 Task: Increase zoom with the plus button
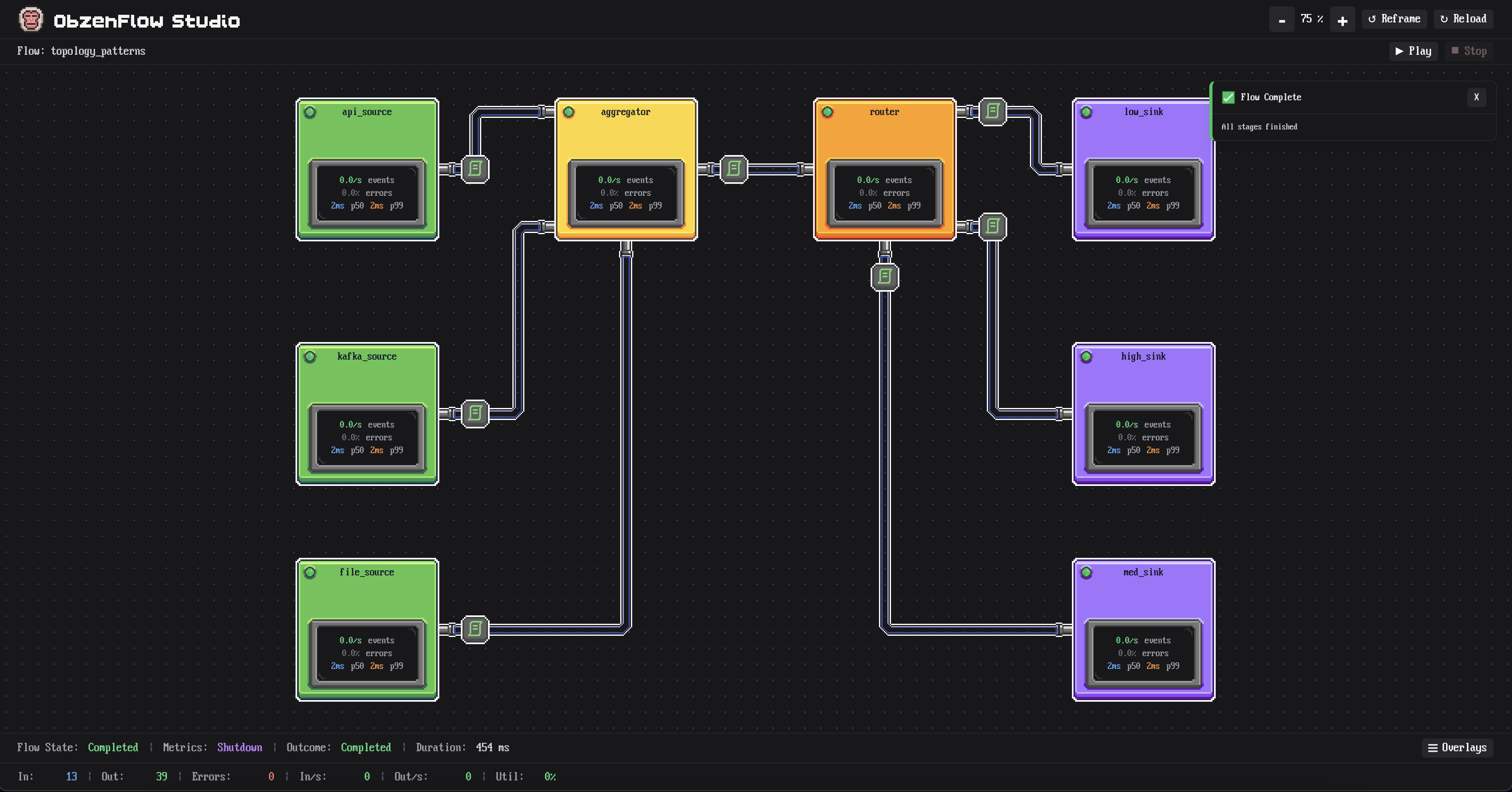tap(1342, 20)
